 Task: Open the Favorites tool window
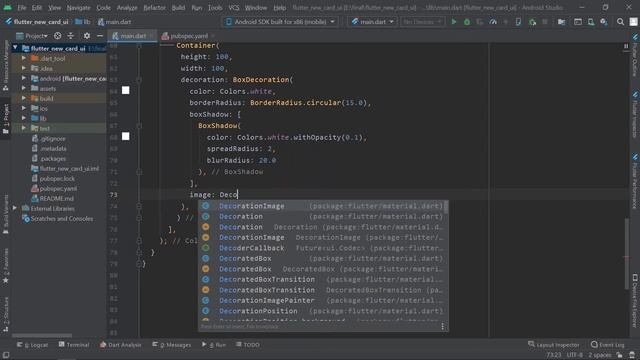(x=5, y=265)
